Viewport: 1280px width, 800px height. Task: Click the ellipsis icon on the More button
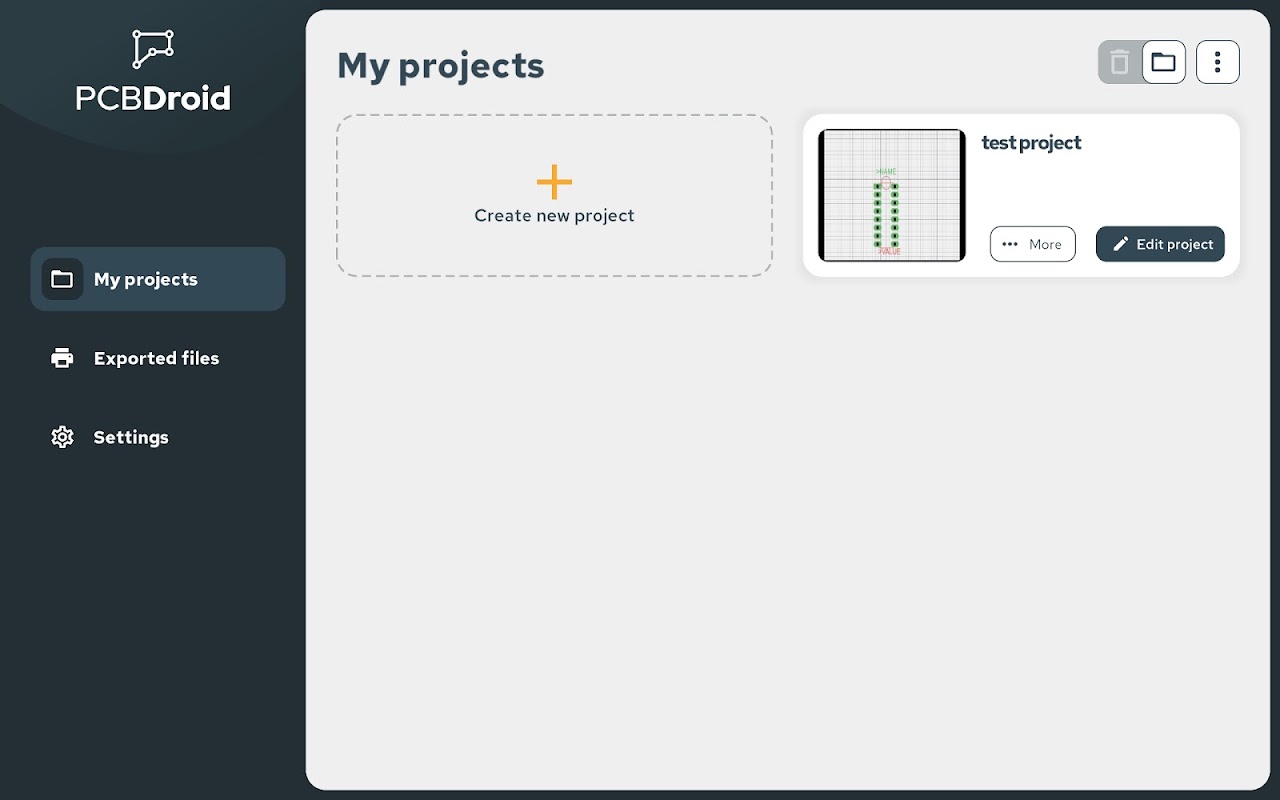pos(1010,244)
